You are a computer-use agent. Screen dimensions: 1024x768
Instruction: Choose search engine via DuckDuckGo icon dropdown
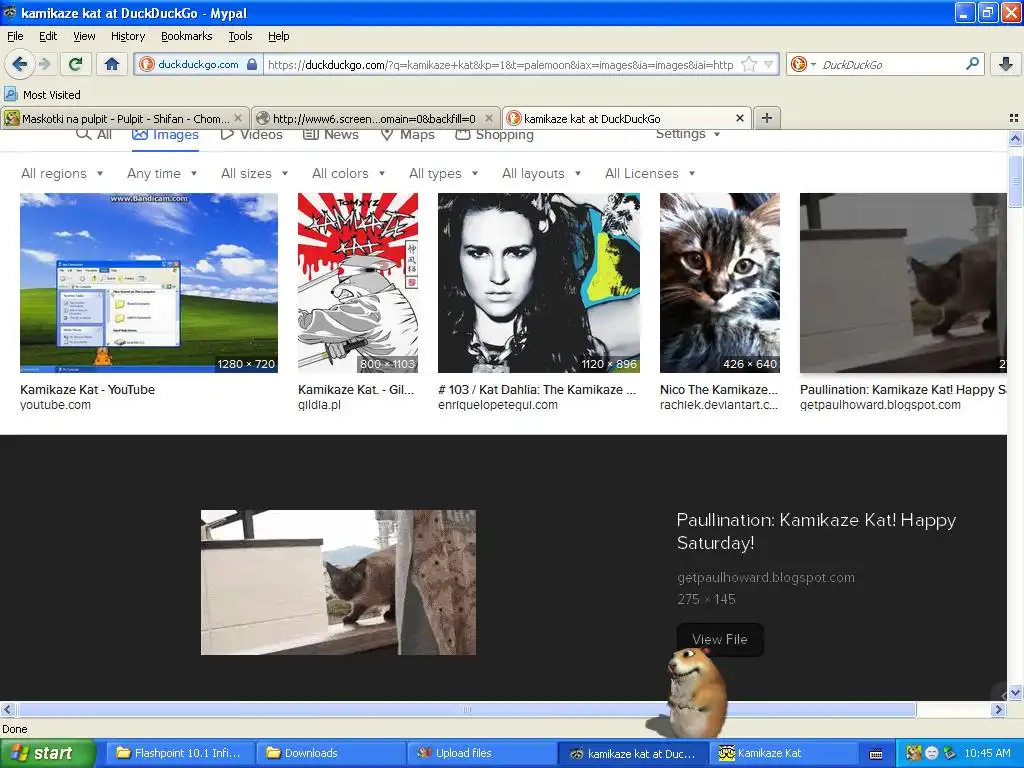point(803,64)
